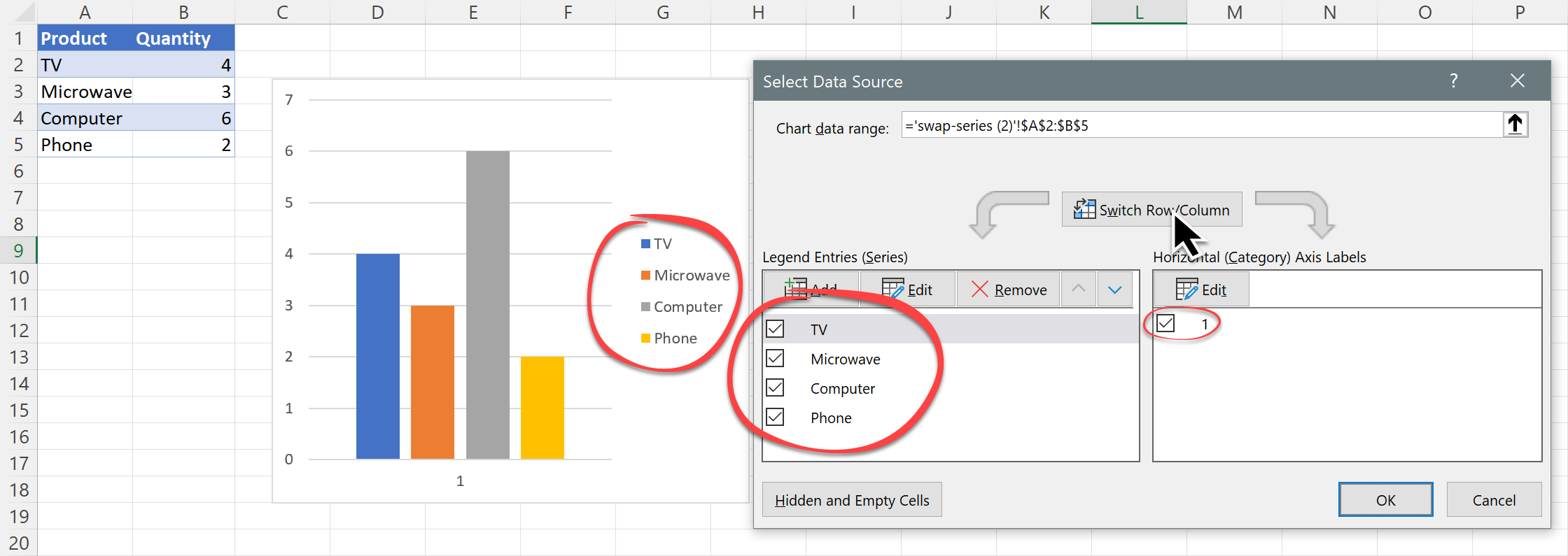
Task: Select the Microwave series row in list
Action: point(951,358)
